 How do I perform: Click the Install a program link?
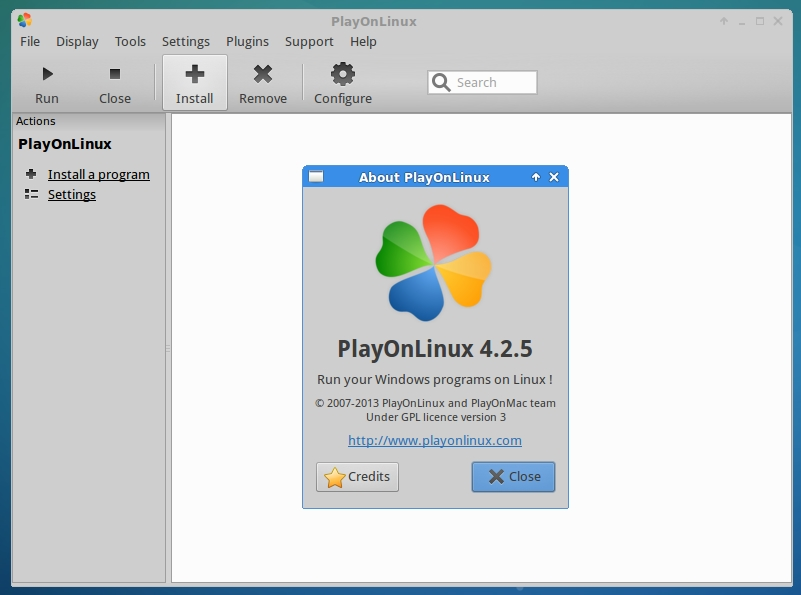[x=98, y=174]
